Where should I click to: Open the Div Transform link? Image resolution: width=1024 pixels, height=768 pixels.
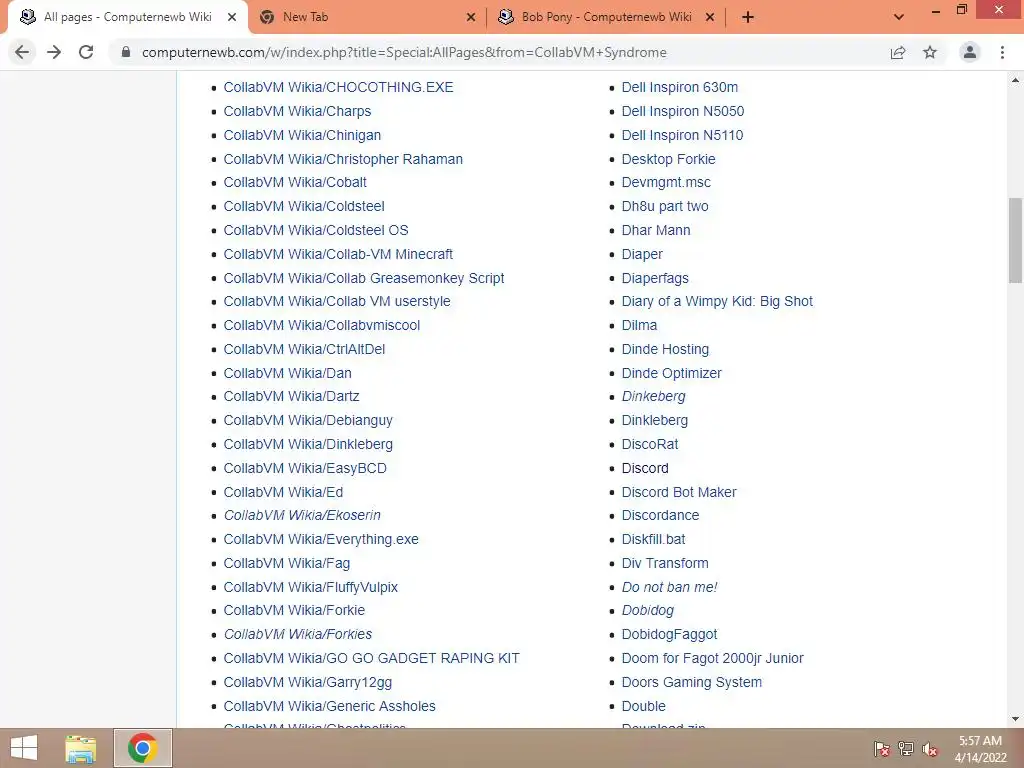coord(665,563)
